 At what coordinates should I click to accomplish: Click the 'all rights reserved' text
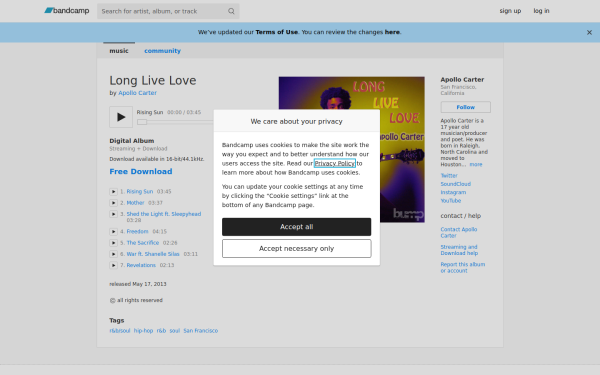[x=140, y=300]
